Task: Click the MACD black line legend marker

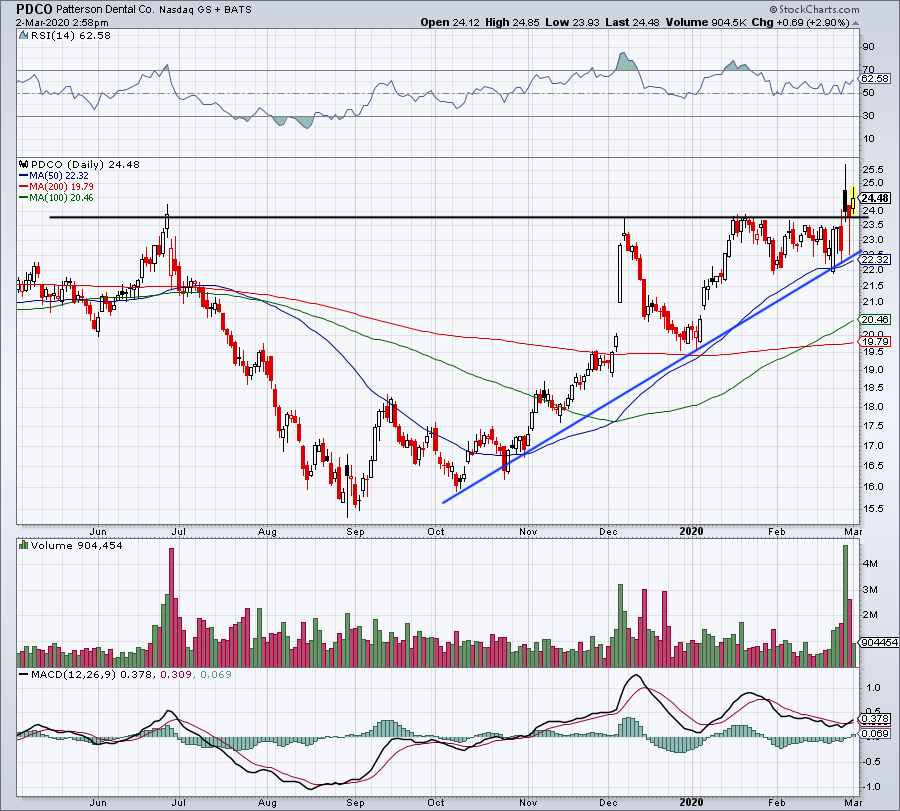Action: [x=23, y=674]
